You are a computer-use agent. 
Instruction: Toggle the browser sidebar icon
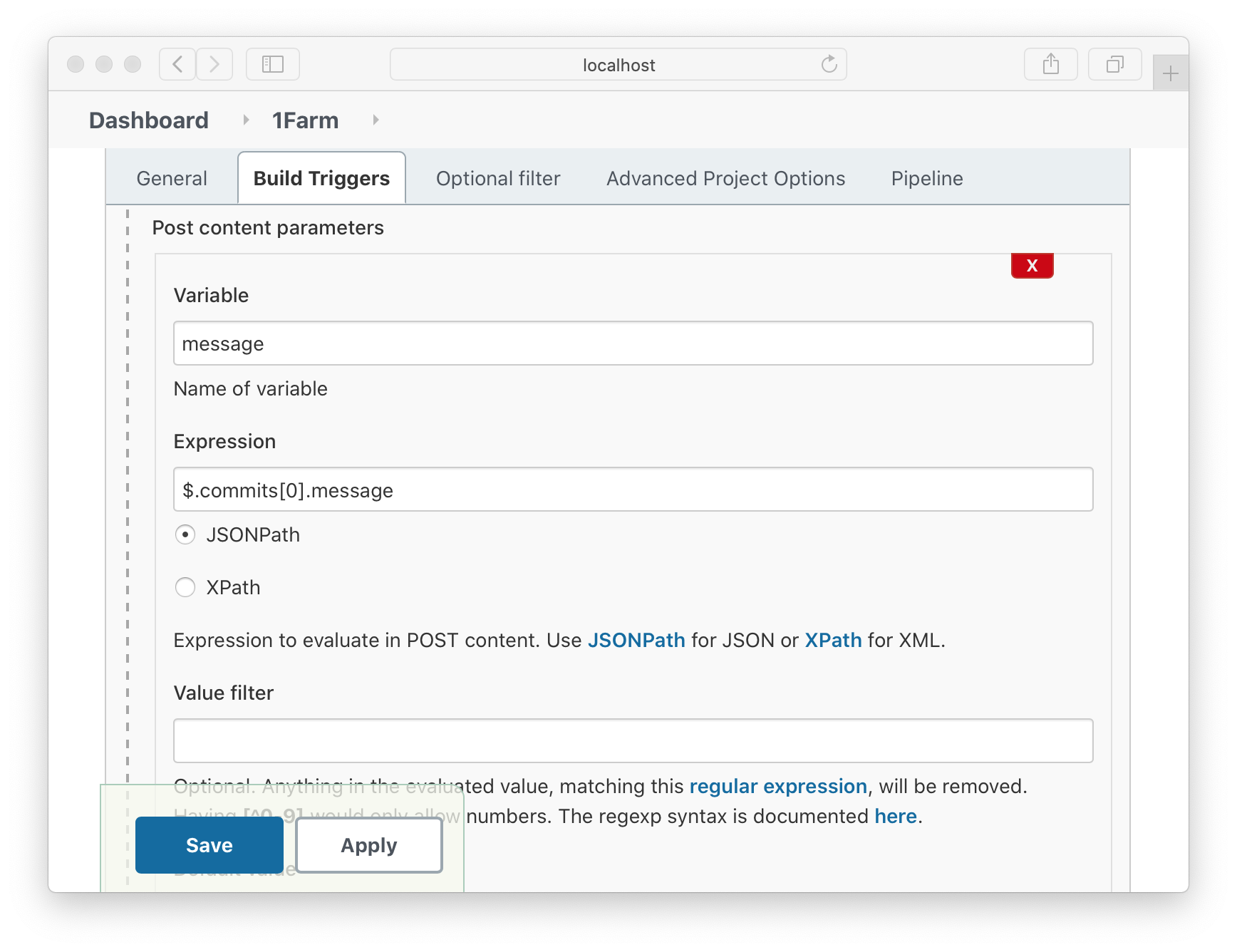coord(273,64)
